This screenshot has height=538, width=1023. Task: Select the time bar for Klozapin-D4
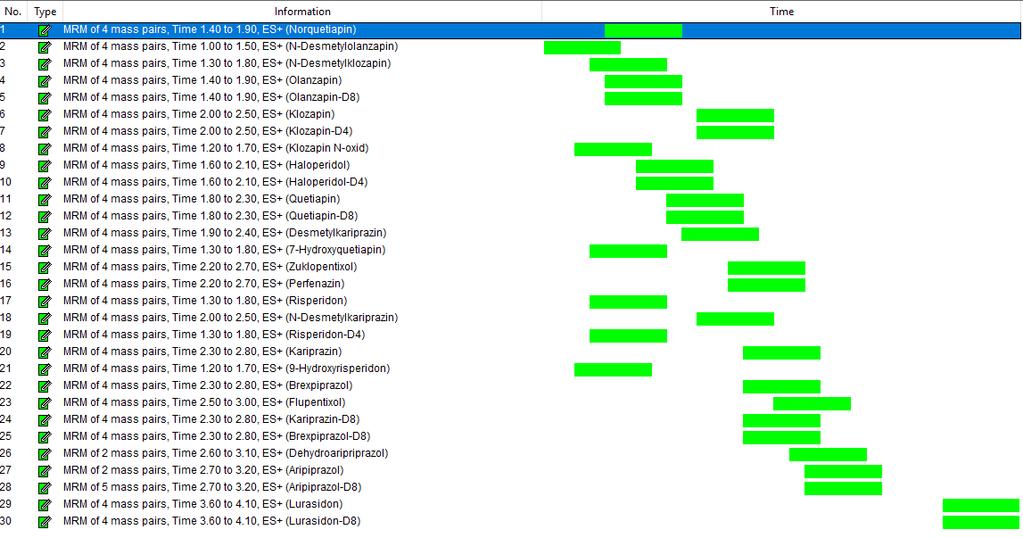pyautogui.click(x=735, y=132)
